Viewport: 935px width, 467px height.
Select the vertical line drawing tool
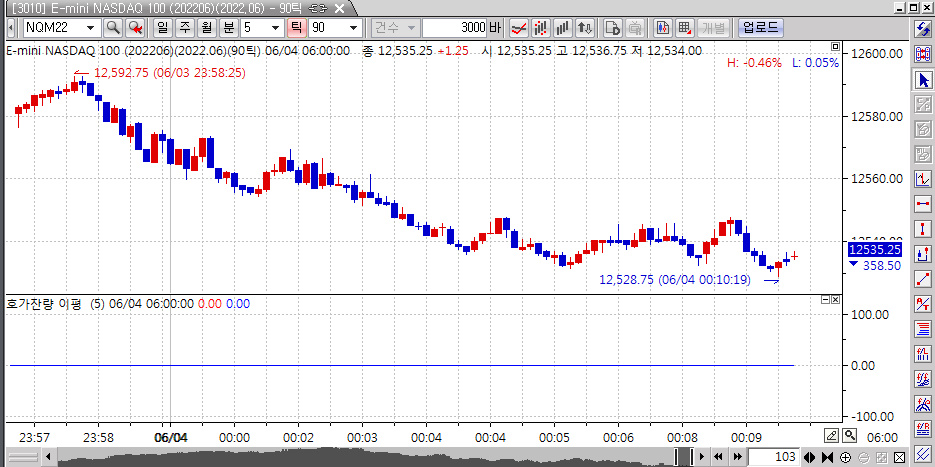point(924,229)
